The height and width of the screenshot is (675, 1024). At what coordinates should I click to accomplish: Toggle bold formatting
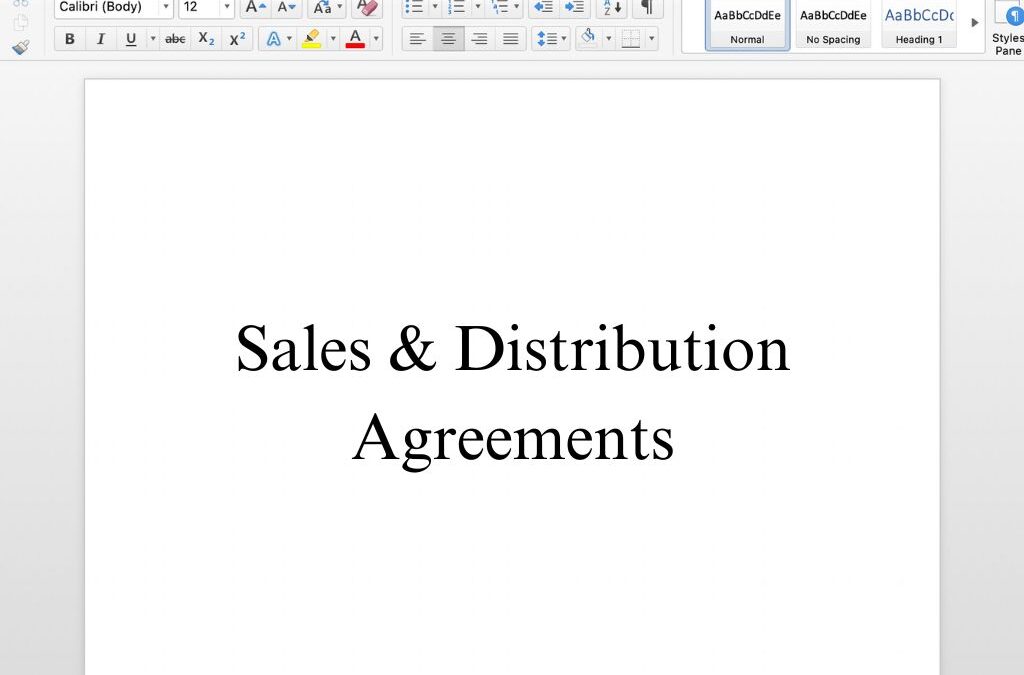(x=70, y=39)
